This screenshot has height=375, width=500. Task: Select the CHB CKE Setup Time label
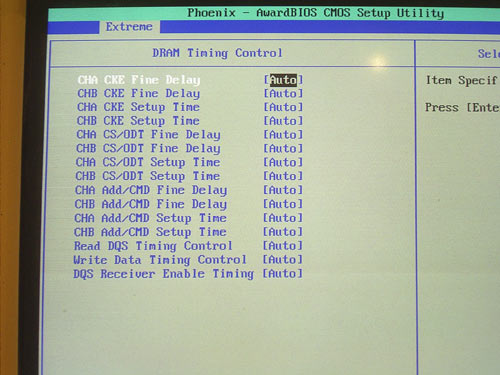(138, 121)
